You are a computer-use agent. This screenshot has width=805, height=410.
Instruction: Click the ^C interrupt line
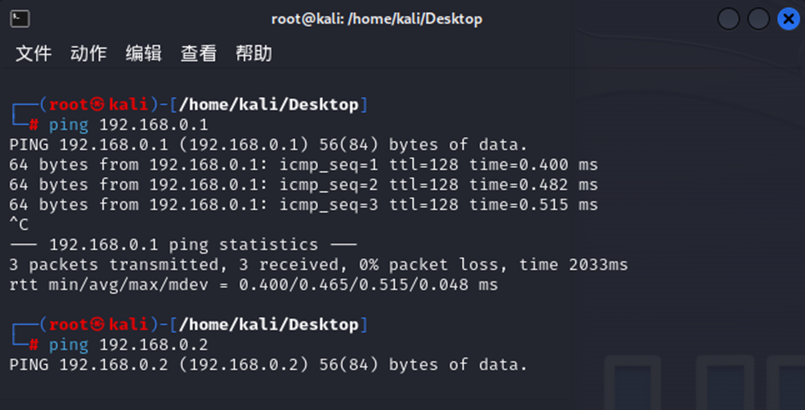pos(20,225)
